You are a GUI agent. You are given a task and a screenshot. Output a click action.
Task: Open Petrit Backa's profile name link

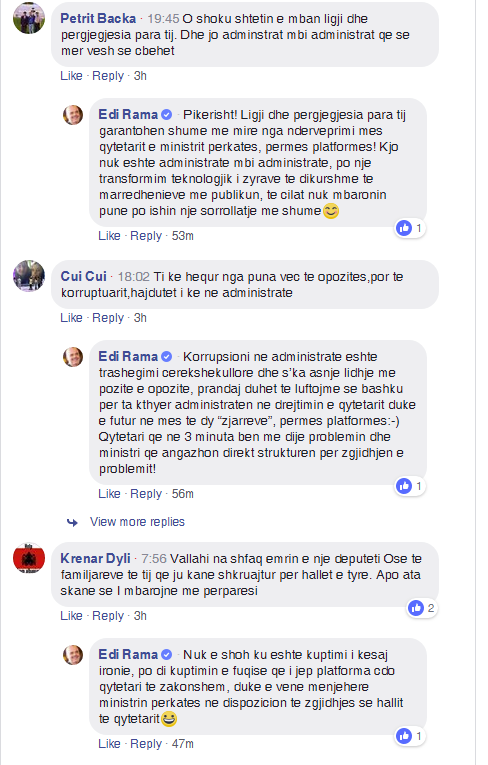point(98,19)
